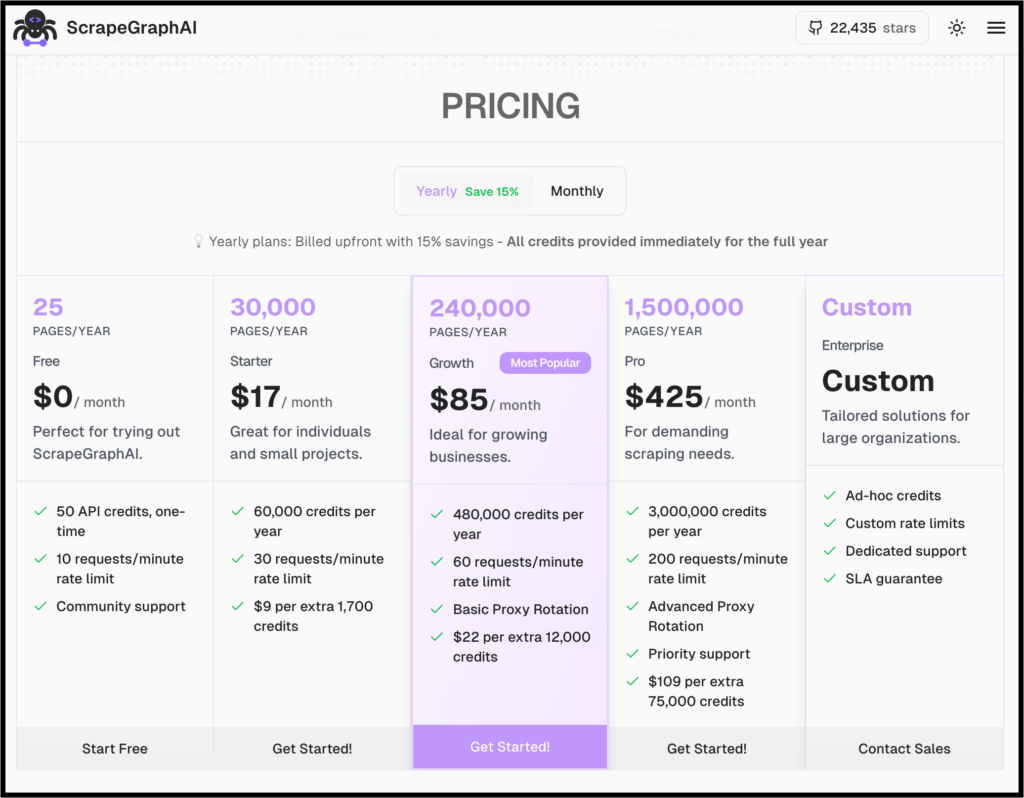Open the hamburger navigation menu

[996, 27]
